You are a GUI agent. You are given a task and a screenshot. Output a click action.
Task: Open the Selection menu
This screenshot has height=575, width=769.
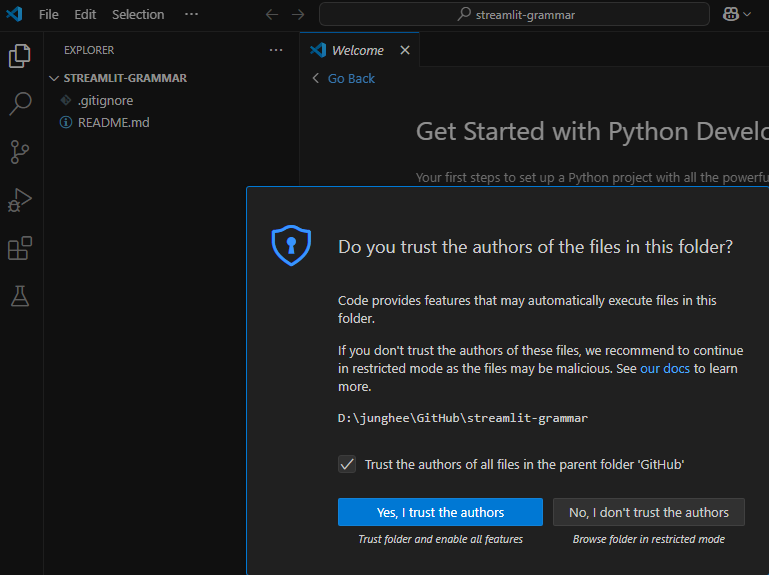[x=138, y=15]
